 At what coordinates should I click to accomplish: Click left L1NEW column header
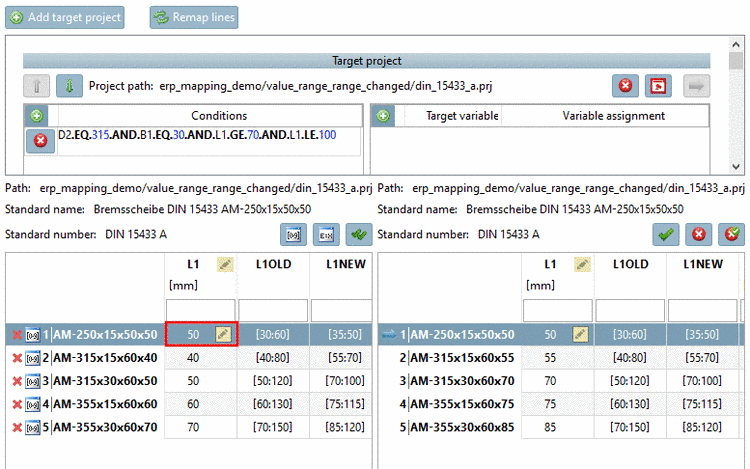[345, 264]
